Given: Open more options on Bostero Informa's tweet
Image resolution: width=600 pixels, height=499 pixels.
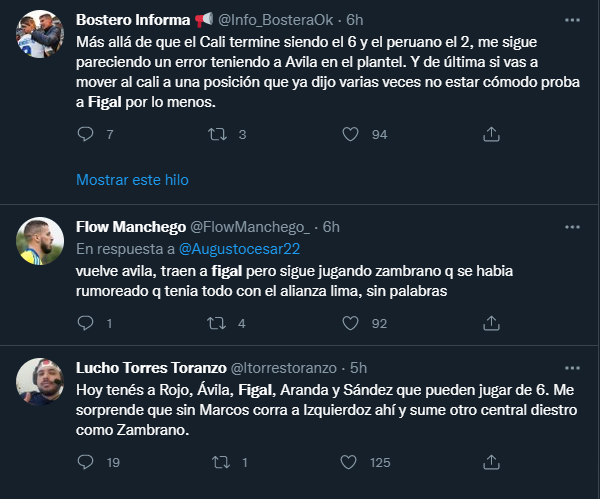Looking at the screenshot, I should [x=571, y=19].
